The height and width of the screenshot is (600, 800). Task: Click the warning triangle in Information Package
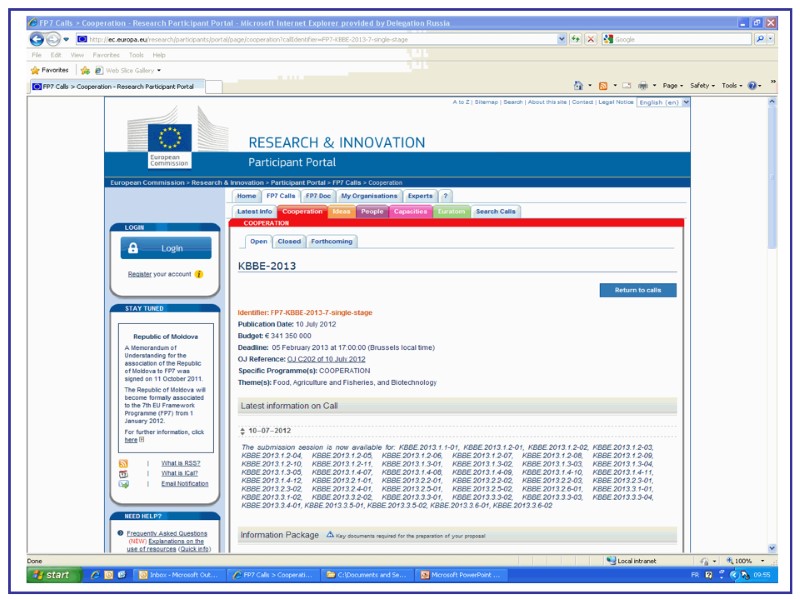(330, 534)
